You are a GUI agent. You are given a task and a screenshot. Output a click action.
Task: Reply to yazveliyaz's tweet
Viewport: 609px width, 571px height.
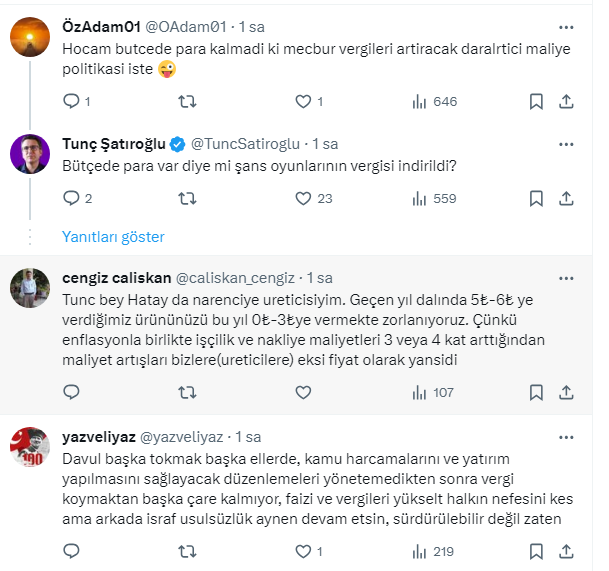(70, 550)
